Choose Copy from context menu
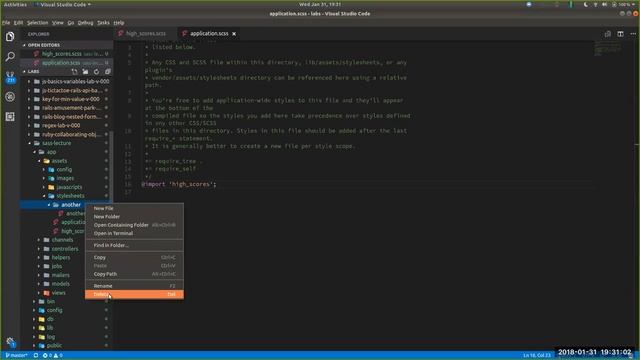Image resolution: width=640 pixels, height=360 pixels. pyautogui.click(x=134, y=258)
